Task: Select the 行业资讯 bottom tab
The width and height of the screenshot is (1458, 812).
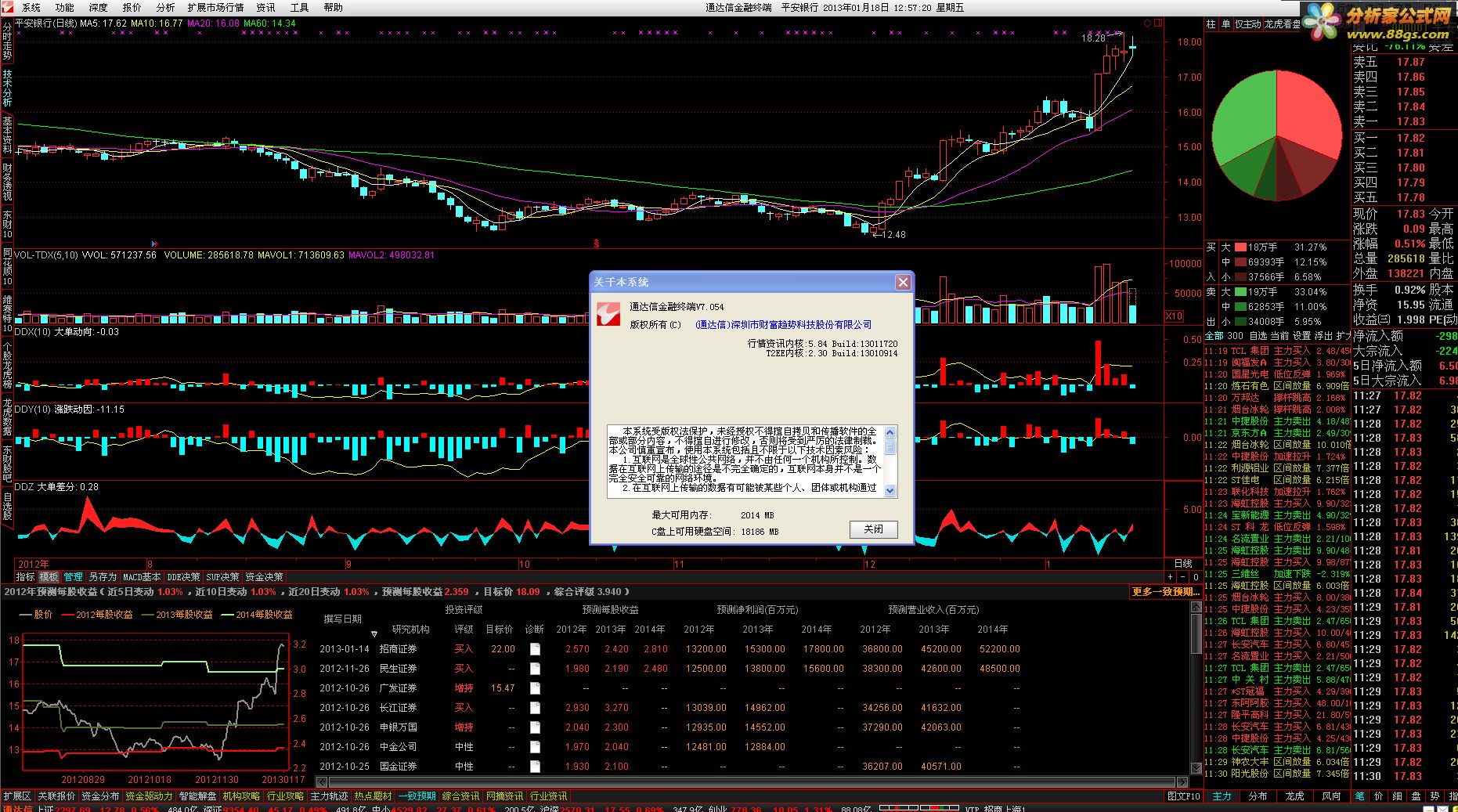Action: [548, 796]
